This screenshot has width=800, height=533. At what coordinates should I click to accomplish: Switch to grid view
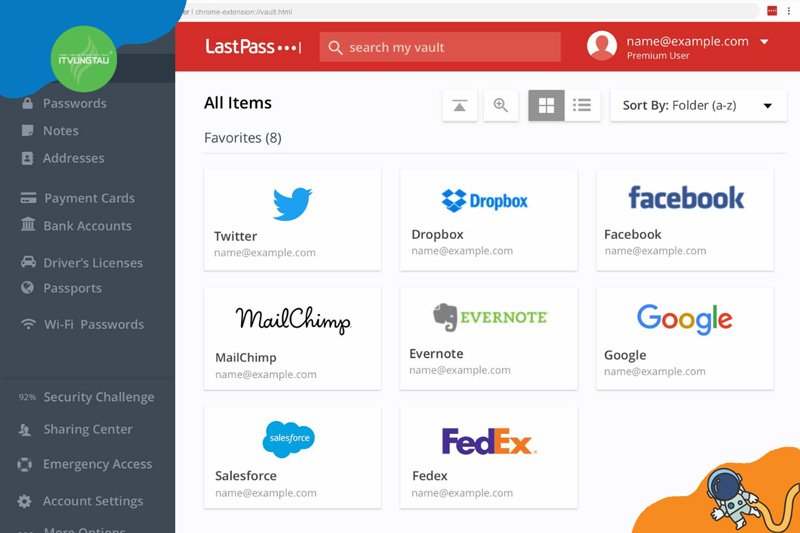(x=546, y=106)
